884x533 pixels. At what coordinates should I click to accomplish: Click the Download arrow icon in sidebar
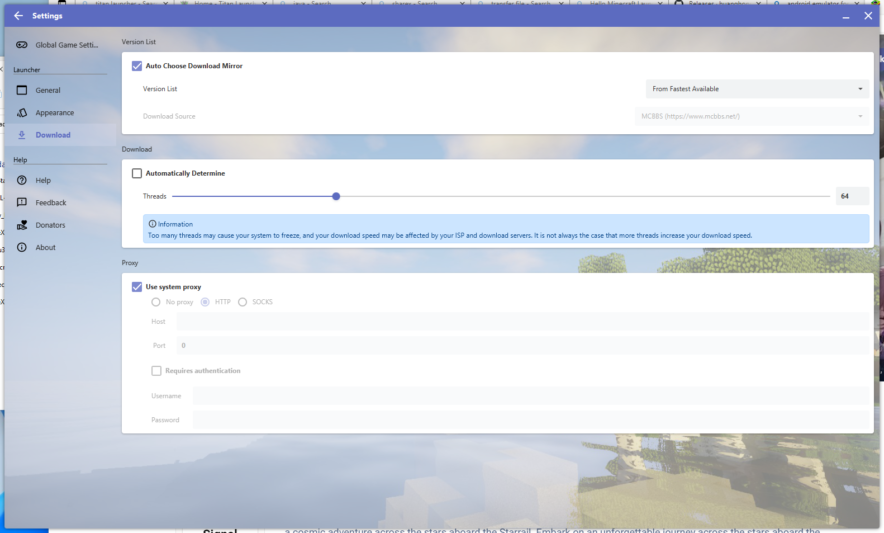click(22, 135)
